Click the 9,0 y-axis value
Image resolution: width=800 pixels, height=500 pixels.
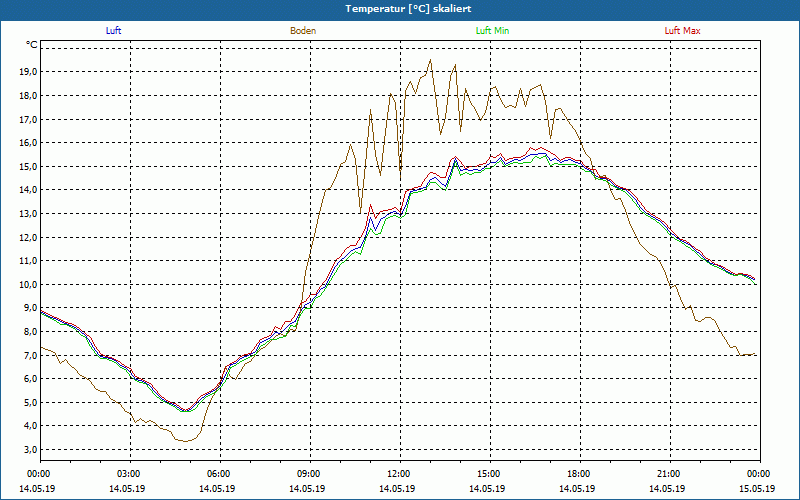pyautogui.click(x=30, y=308)
